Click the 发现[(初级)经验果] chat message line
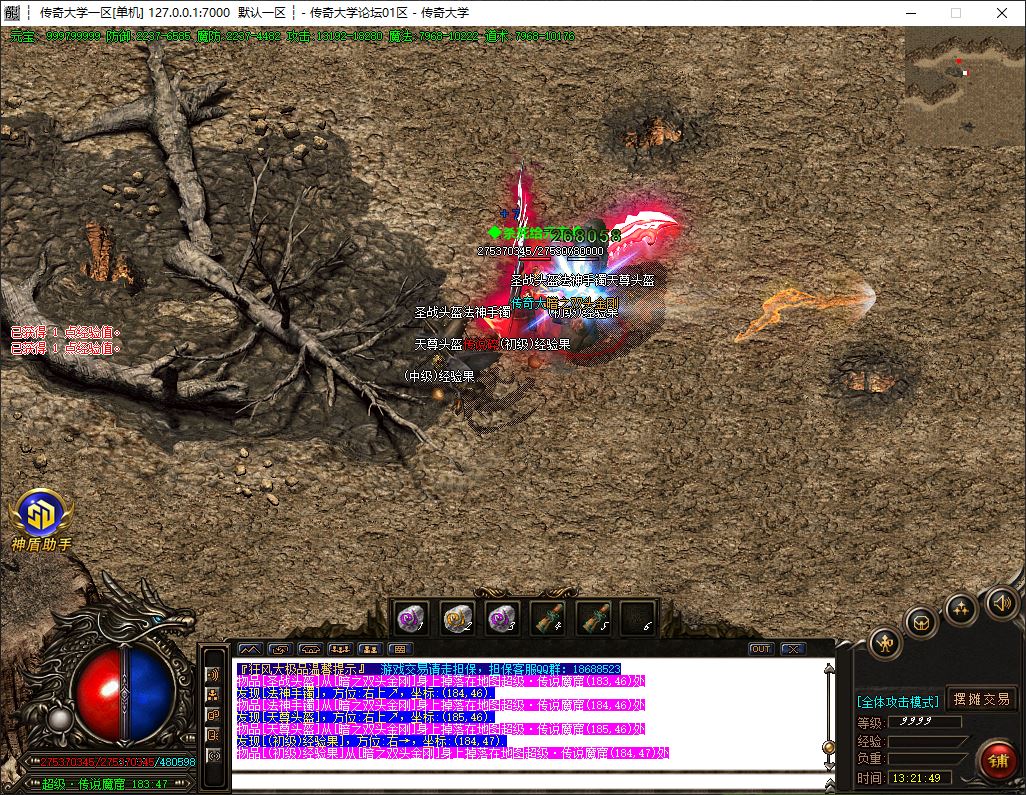 [370, 741]
